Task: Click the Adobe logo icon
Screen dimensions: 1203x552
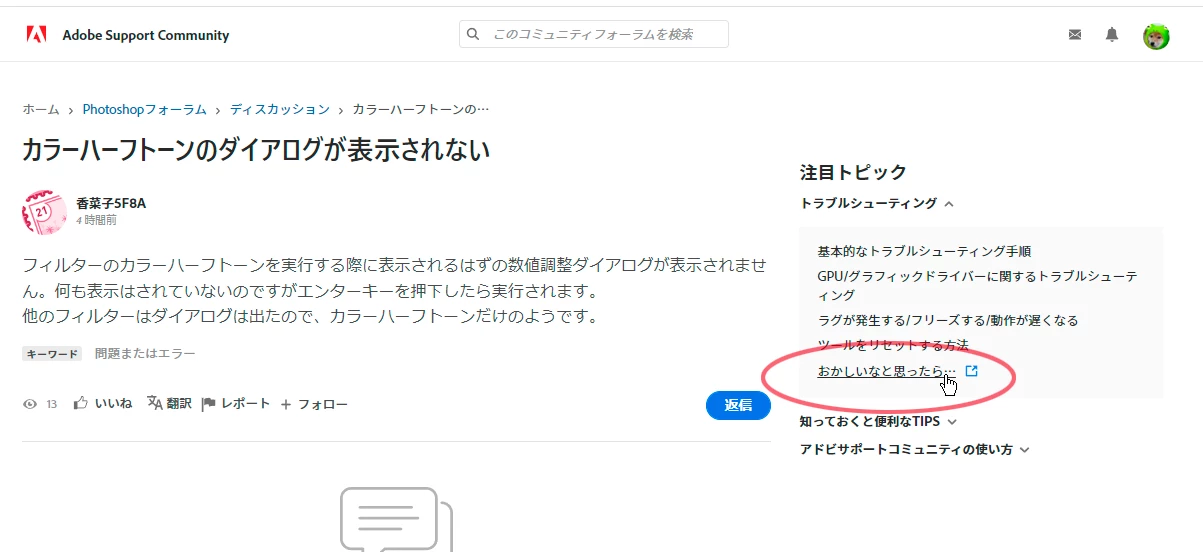Action: (36, 35)
